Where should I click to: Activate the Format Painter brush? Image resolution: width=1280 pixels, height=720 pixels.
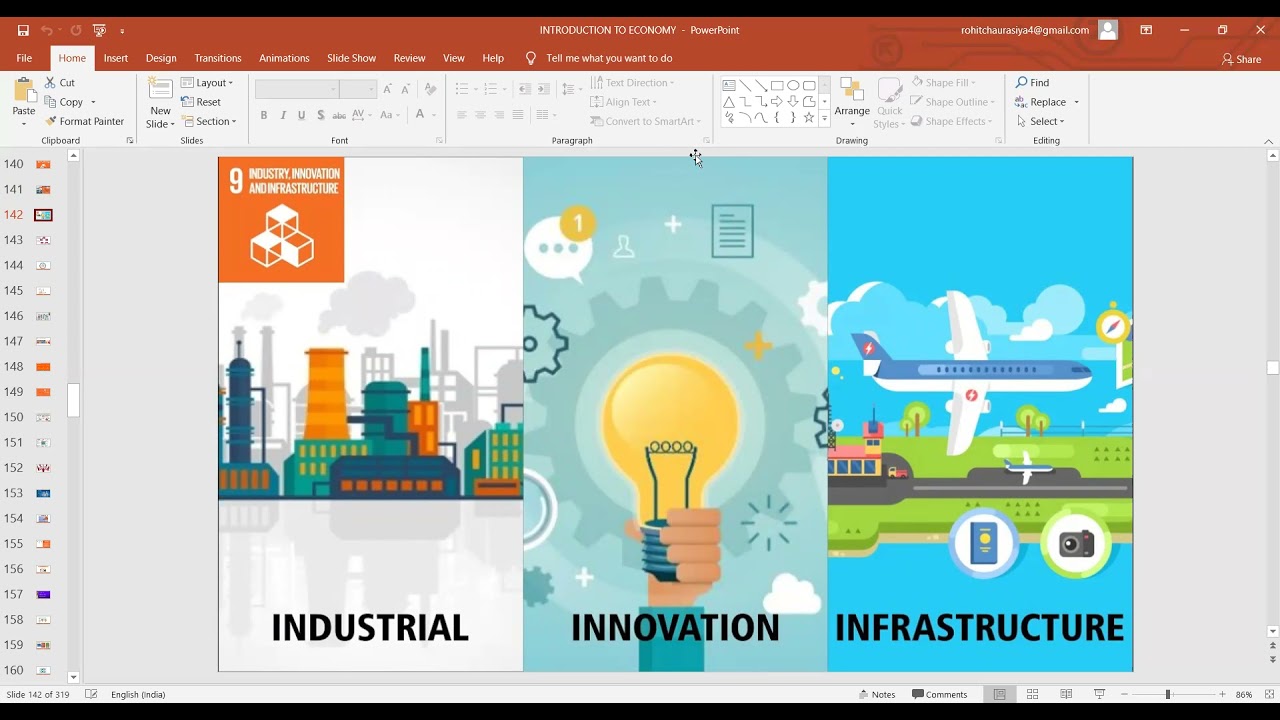point(84,121)
